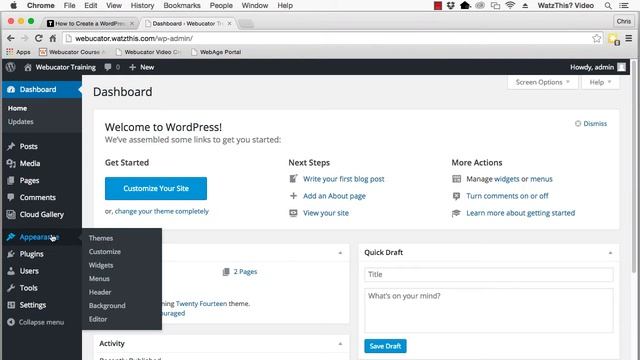Viewport: 640px width, 360px height.
Task: Expand the Help dropdown tab
Action: pyautogui.click(x=600, y=82)
